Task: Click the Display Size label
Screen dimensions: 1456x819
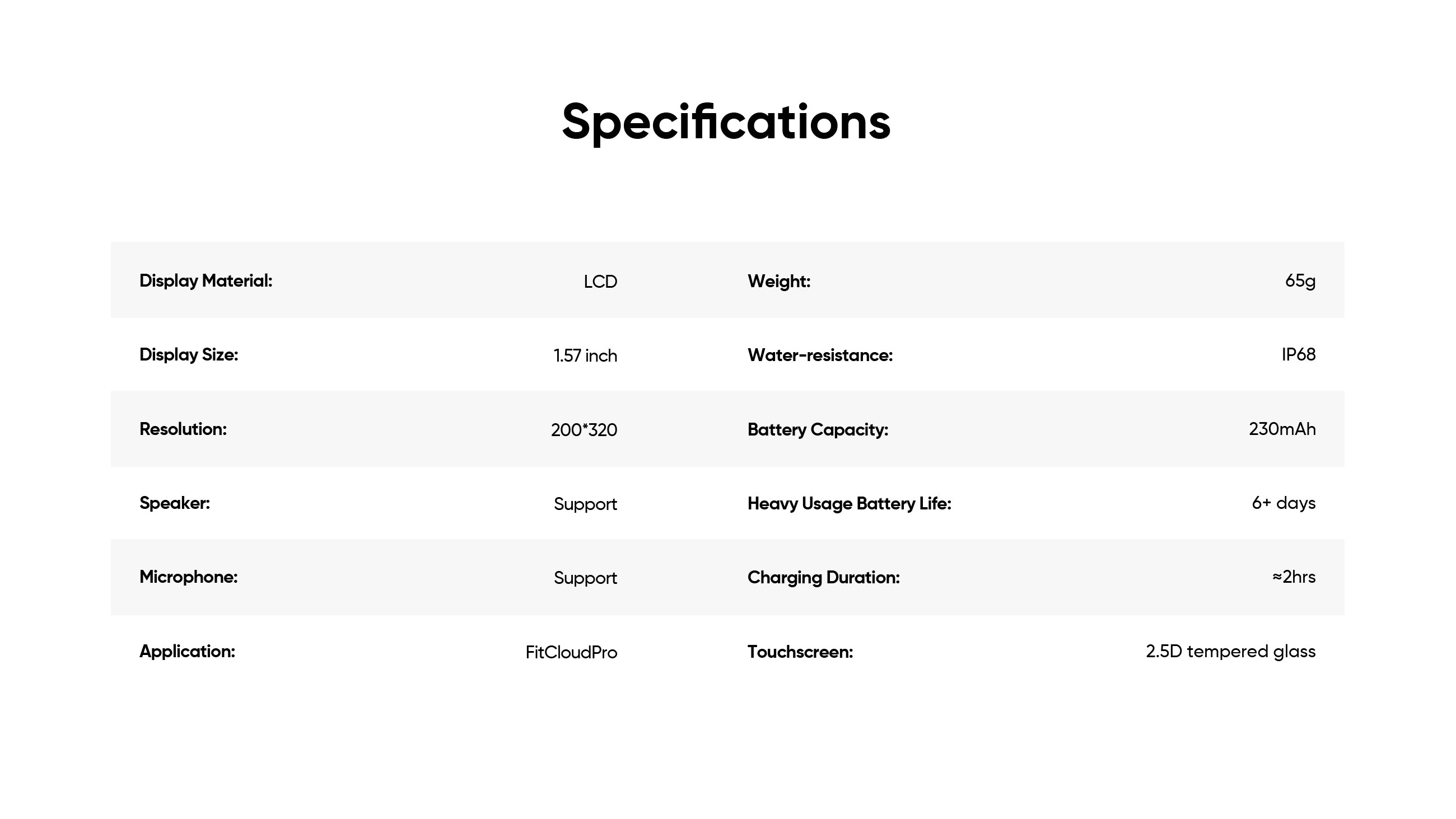Action: pyautogui.click(x=189, y=355)
